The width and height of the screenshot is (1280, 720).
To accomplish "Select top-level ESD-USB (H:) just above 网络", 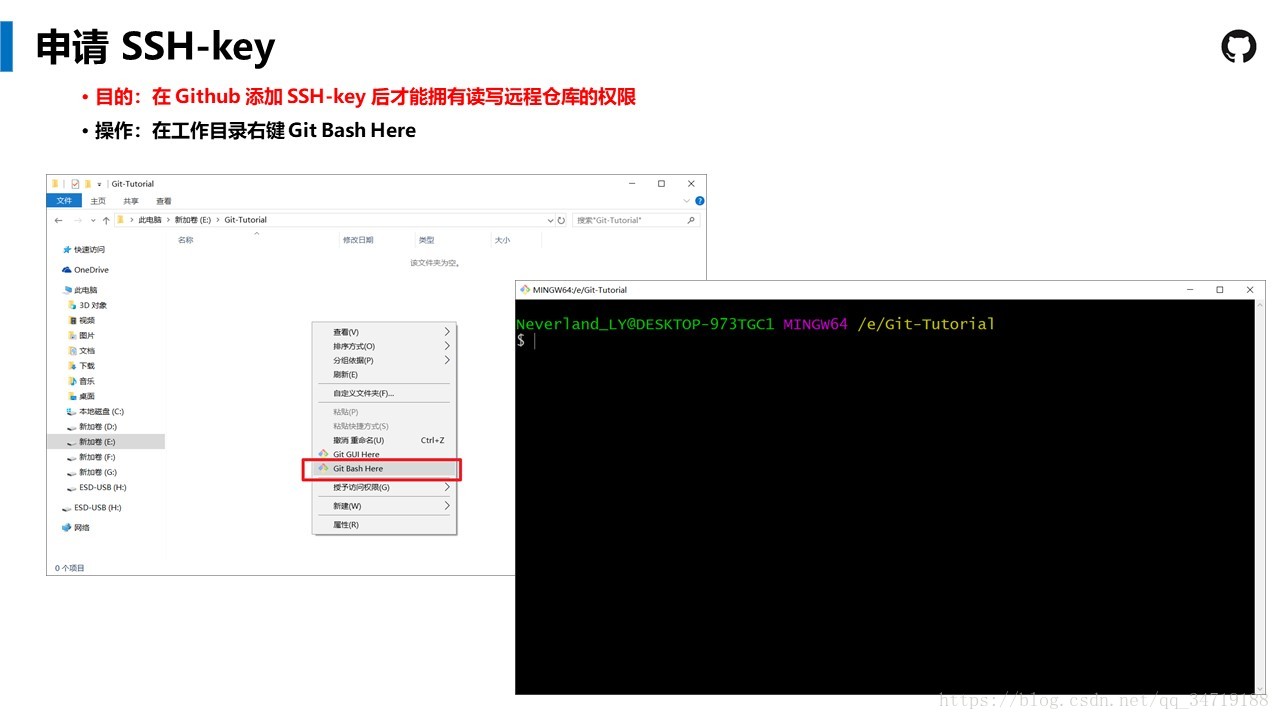I will (x=97, y=507).
